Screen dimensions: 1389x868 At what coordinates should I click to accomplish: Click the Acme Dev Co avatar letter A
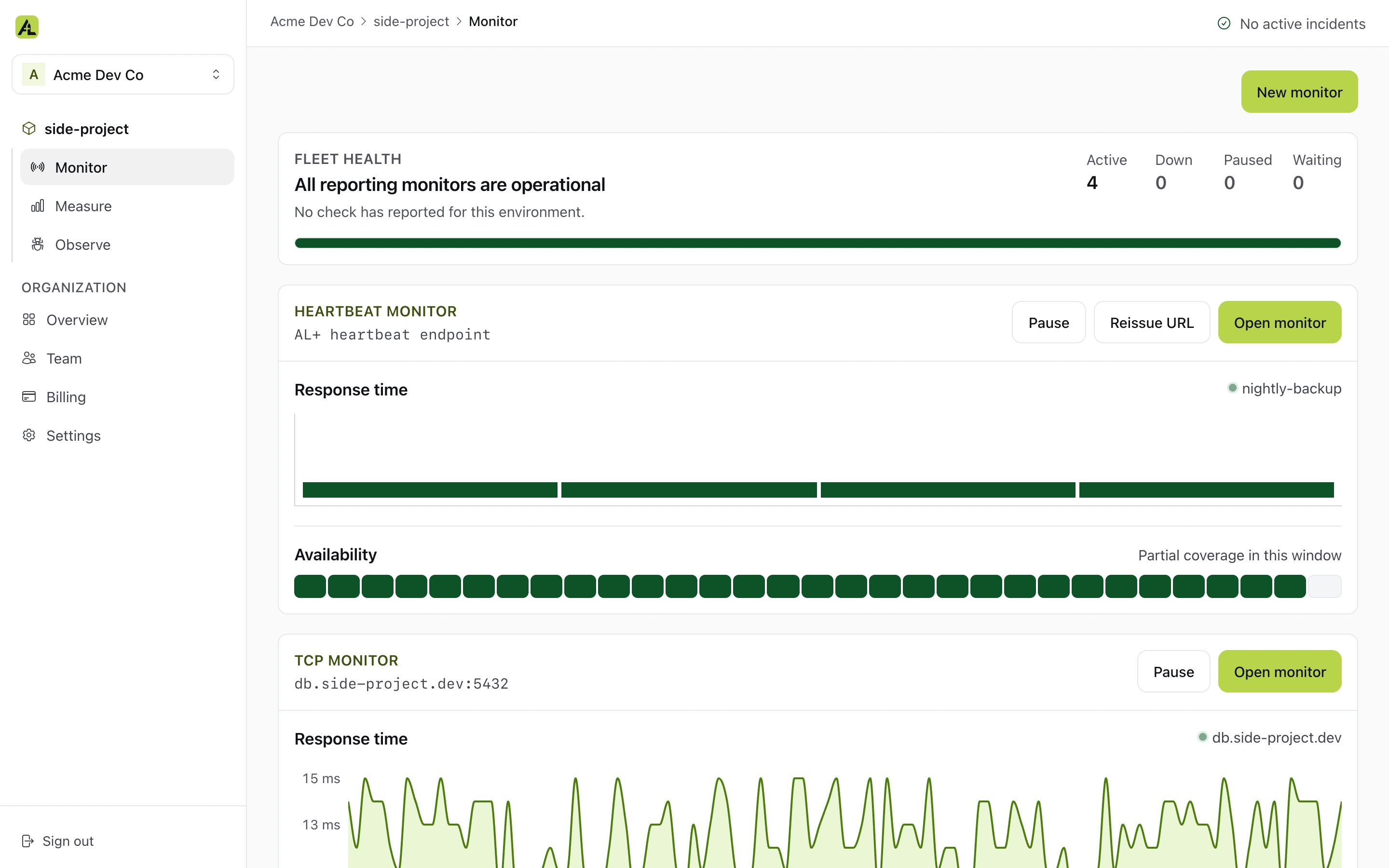point(34,75)
